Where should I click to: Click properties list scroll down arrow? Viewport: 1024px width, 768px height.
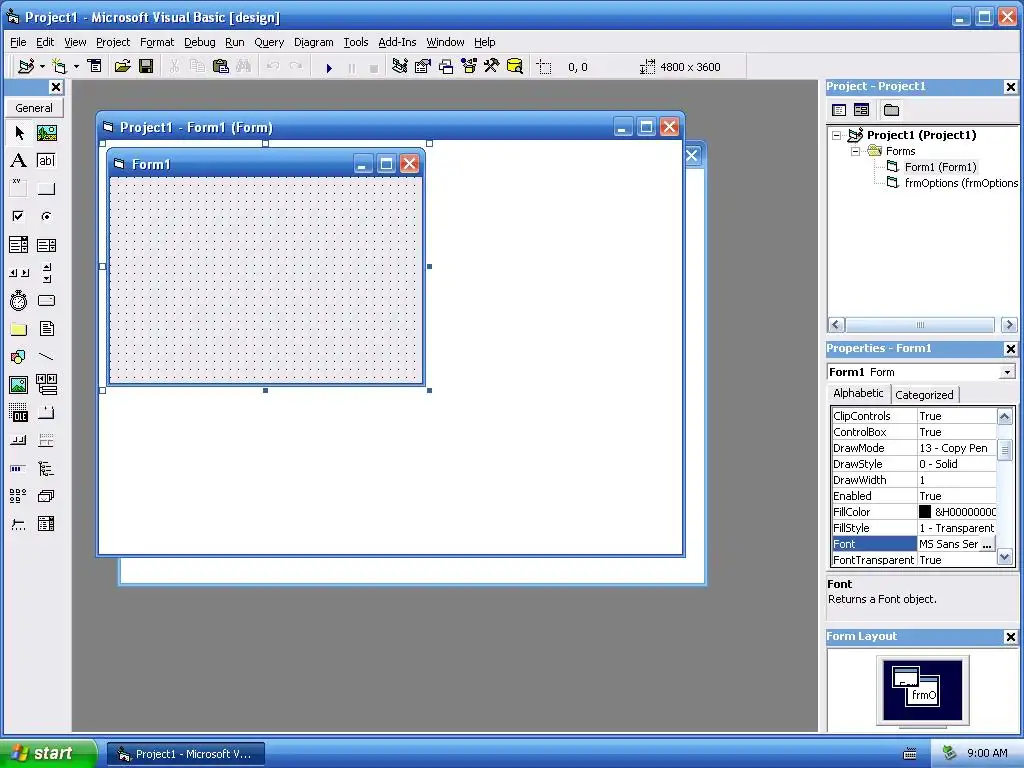[x=1004, y=558]
